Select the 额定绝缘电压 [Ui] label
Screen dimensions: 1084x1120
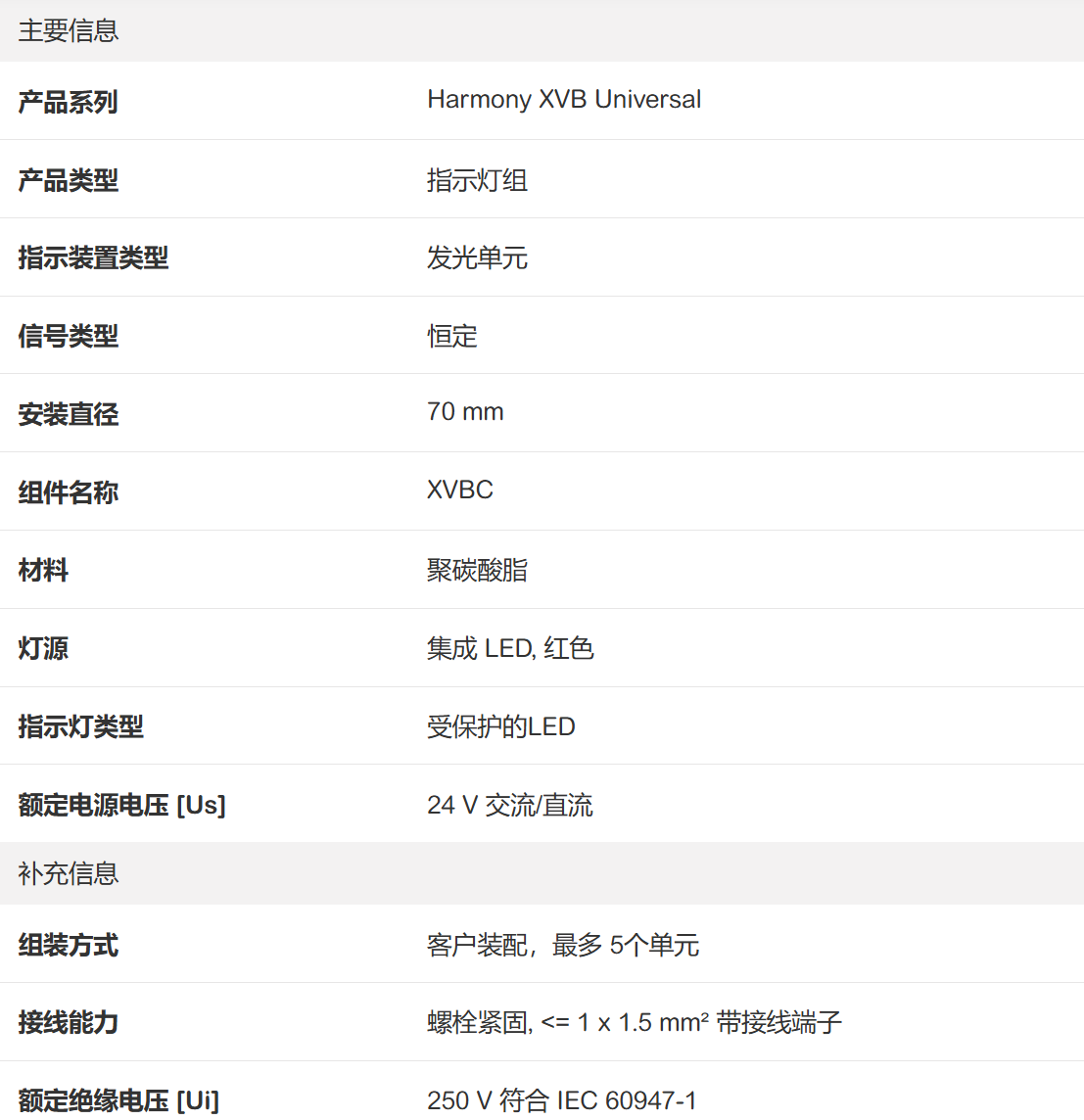(x=118, y=1100)
